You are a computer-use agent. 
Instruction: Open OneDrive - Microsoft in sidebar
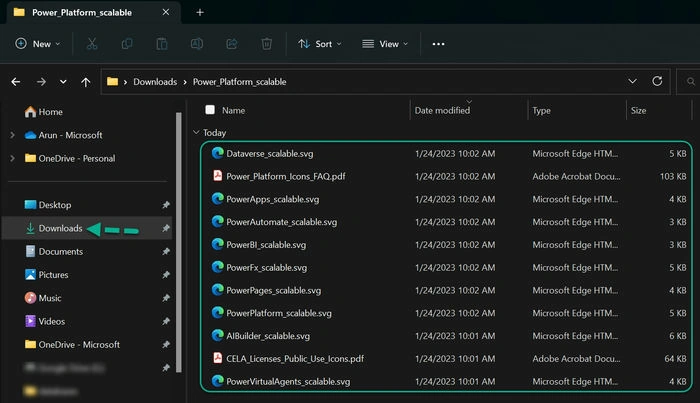[x=72, y=345]
